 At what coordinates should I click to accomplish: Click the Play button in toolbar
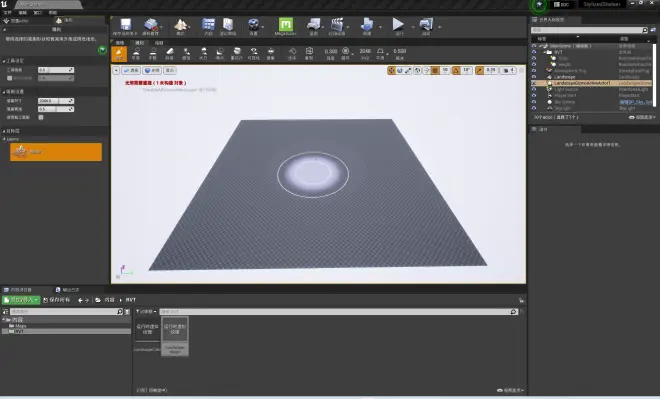click(398, 25)
